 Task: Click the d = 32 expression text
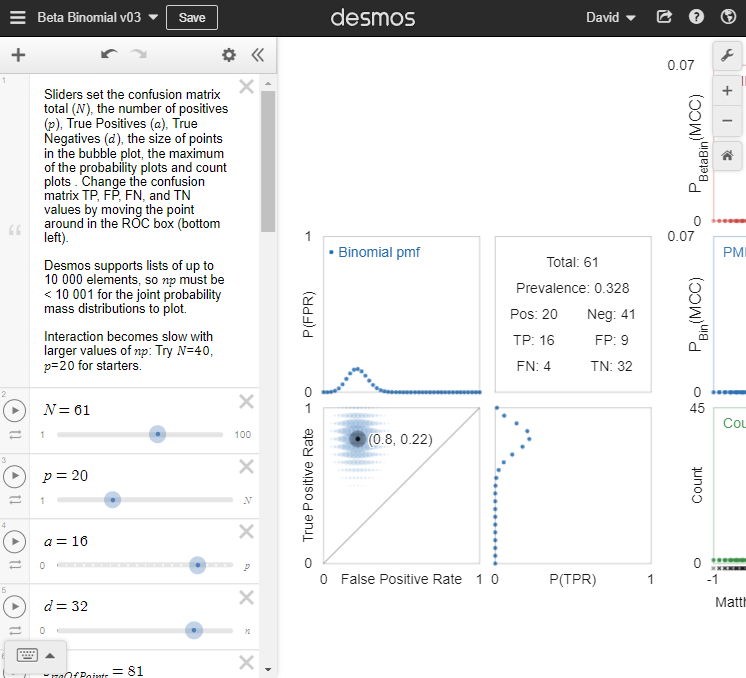tap(65, 606)
